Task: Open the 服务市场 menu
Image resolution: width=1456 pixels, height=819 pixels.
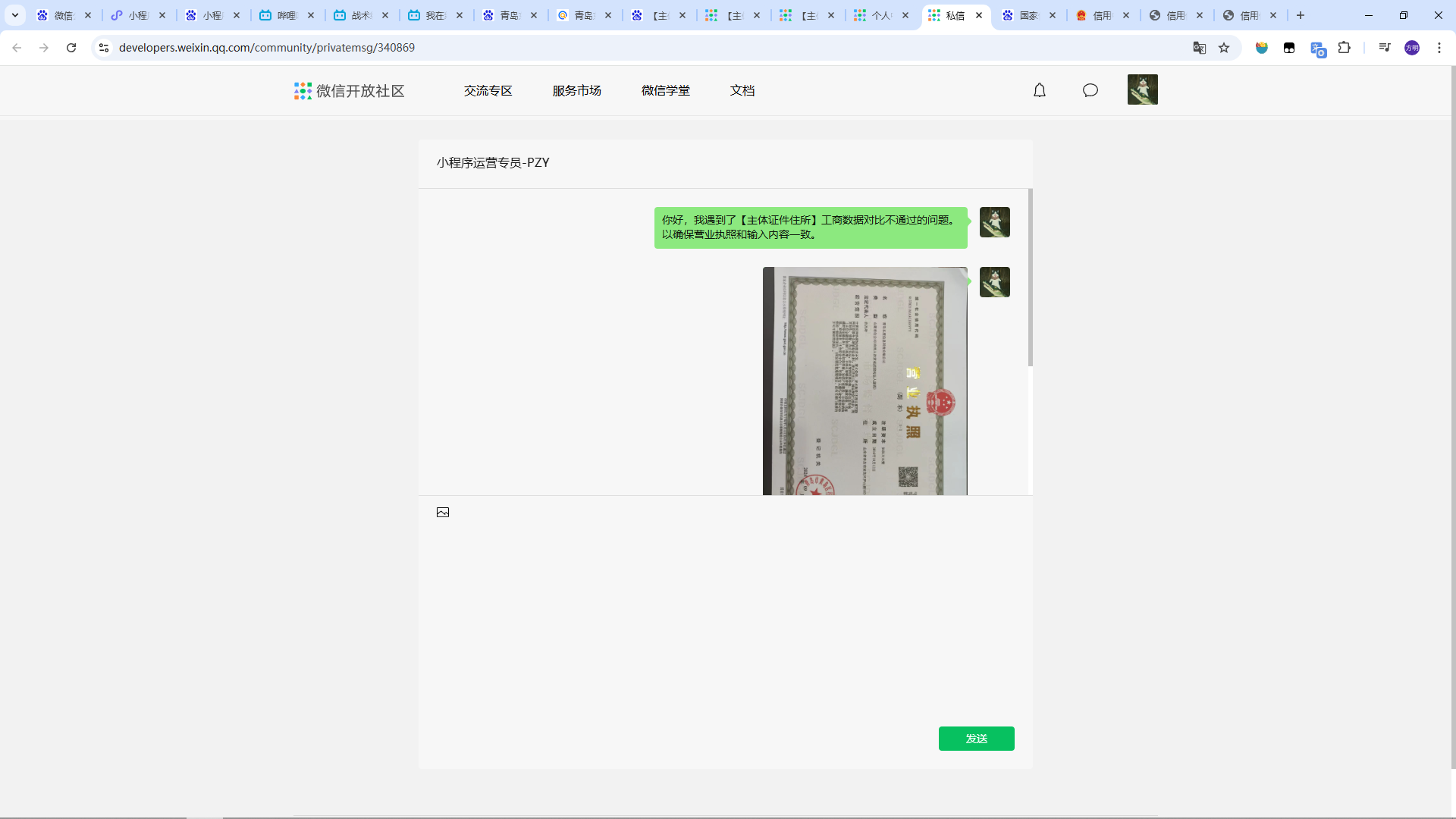Action: [576, 91]
